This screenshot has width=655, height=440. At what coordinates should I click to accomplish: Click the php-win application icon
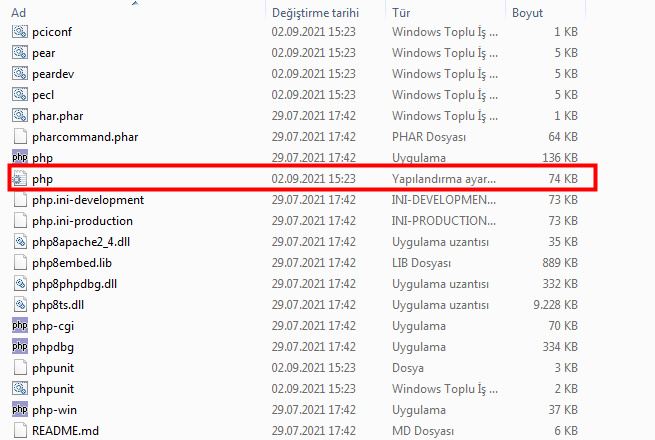click(x=20, y=409)
